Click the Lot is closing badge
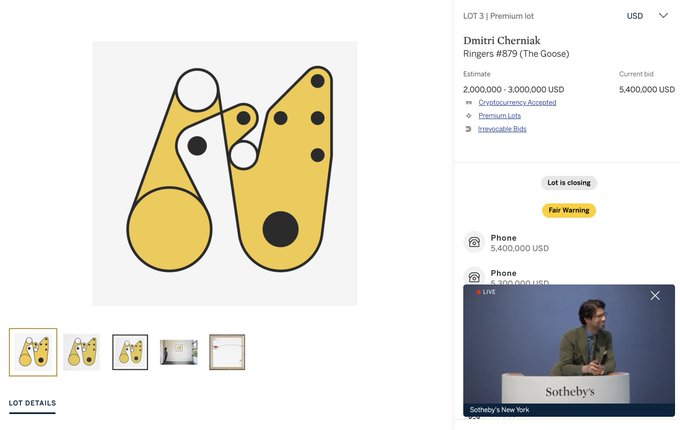Viewport: 680px width, 430px height. coord(569,182)
